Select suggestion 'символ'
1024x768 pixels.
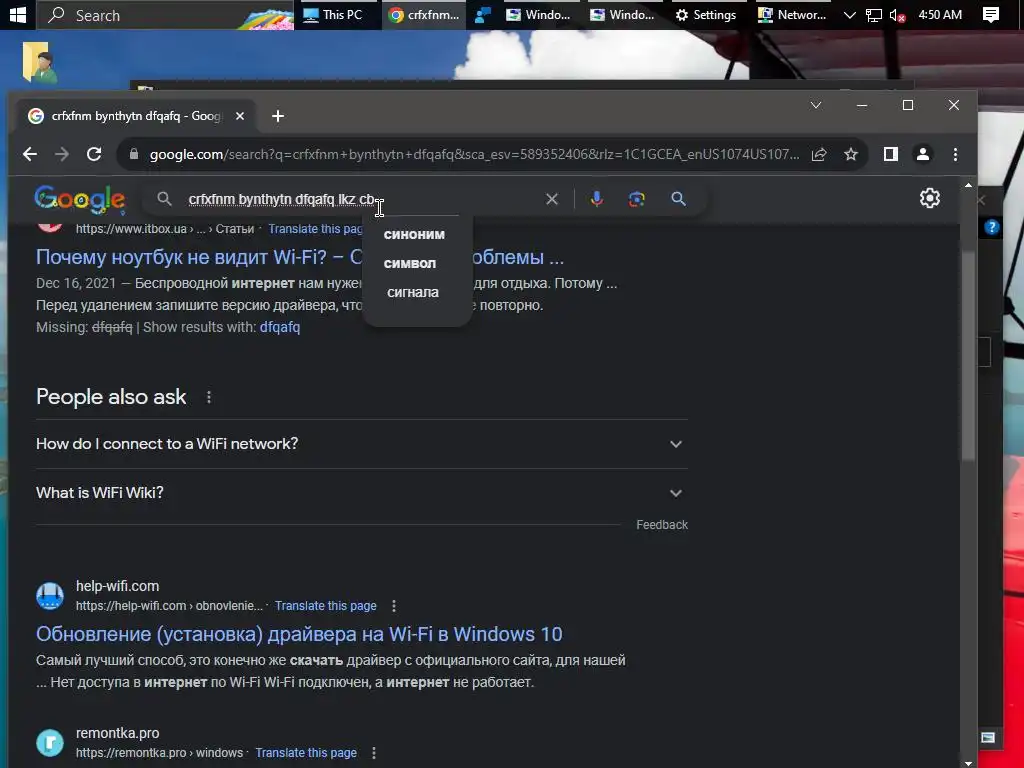410,263
